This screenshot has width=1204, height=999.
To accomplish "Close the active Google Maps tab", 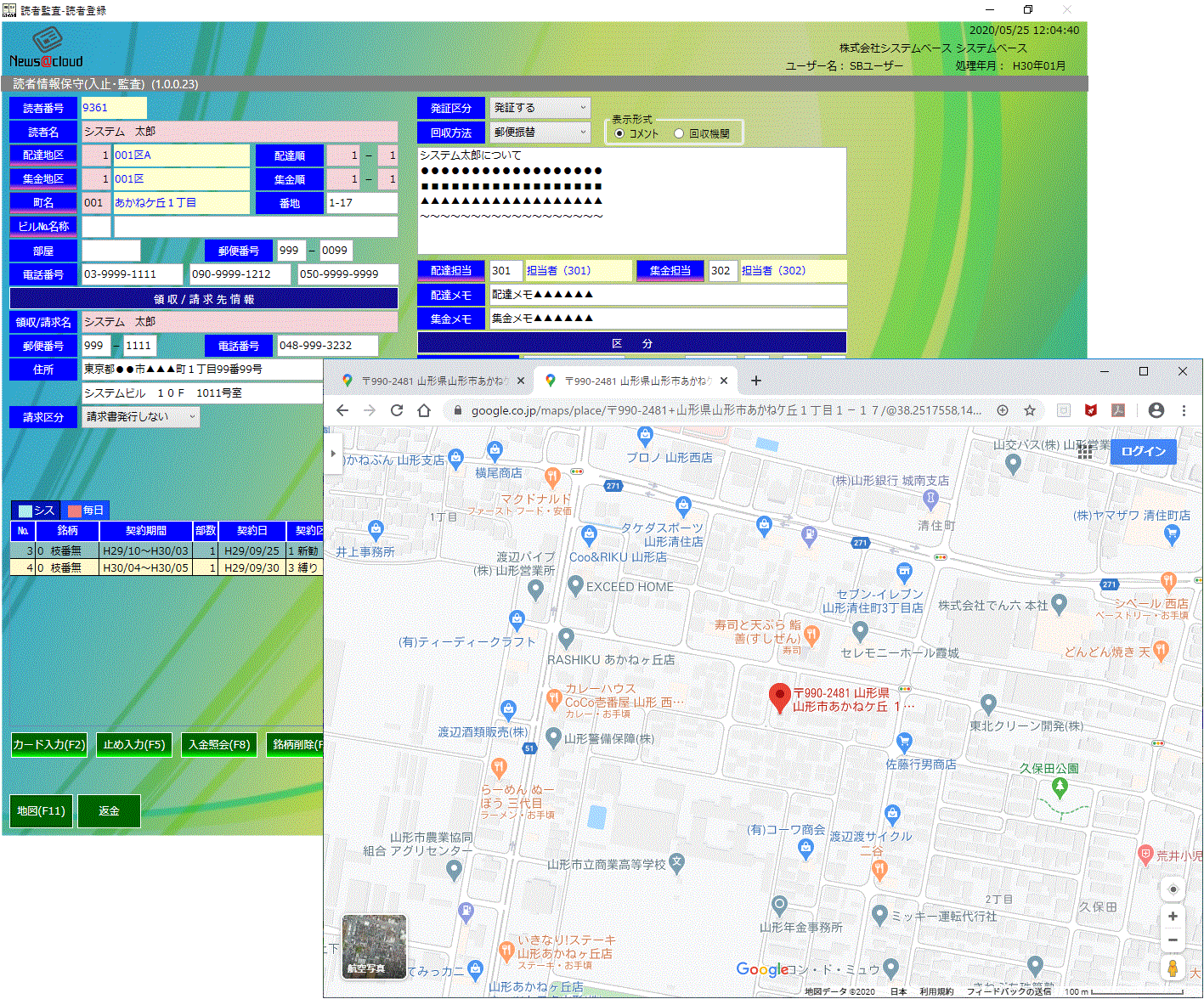I will pos(724,381).
